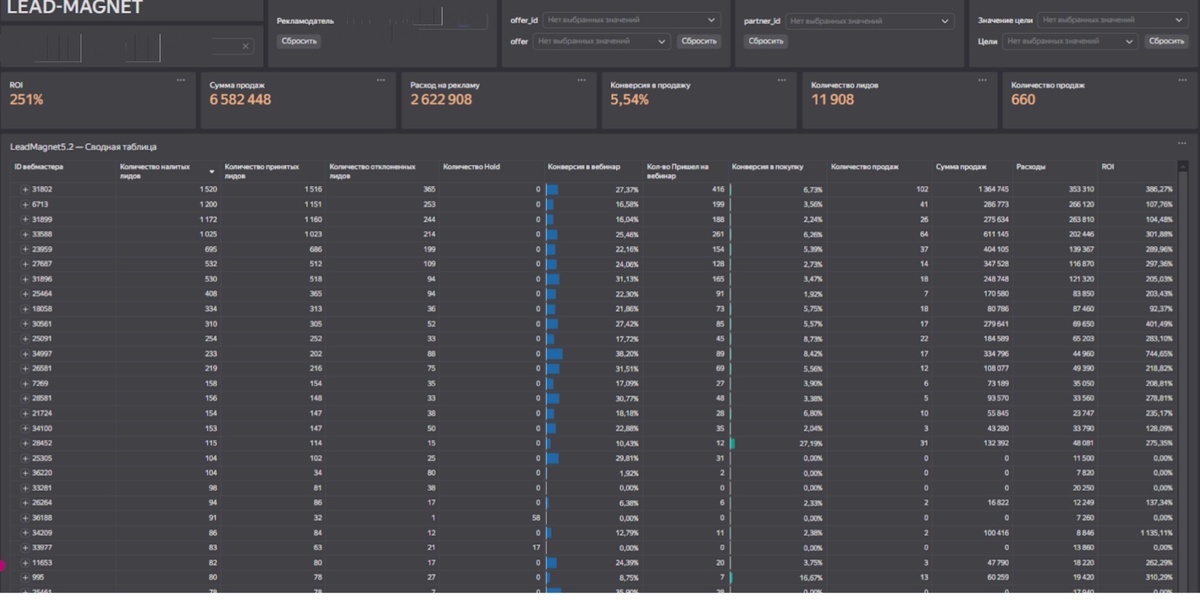Reset the Рекламодатель filter with Сбросить
This screenshot has height=600, width=1200.
pos(299,41)
